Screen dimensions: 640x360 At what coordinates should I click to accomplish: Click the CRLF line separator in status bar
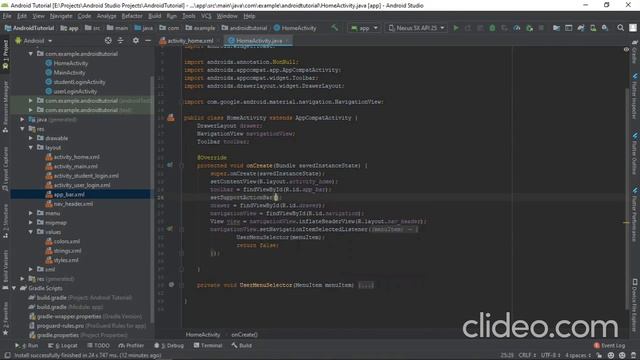[x=527, y=356]
